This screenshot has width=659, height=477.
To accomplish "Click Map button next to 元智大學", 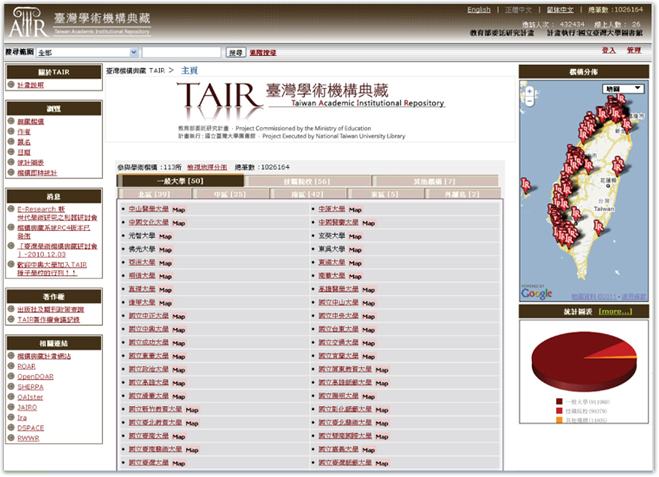I will pyautogui.click(x=165, y=236).
